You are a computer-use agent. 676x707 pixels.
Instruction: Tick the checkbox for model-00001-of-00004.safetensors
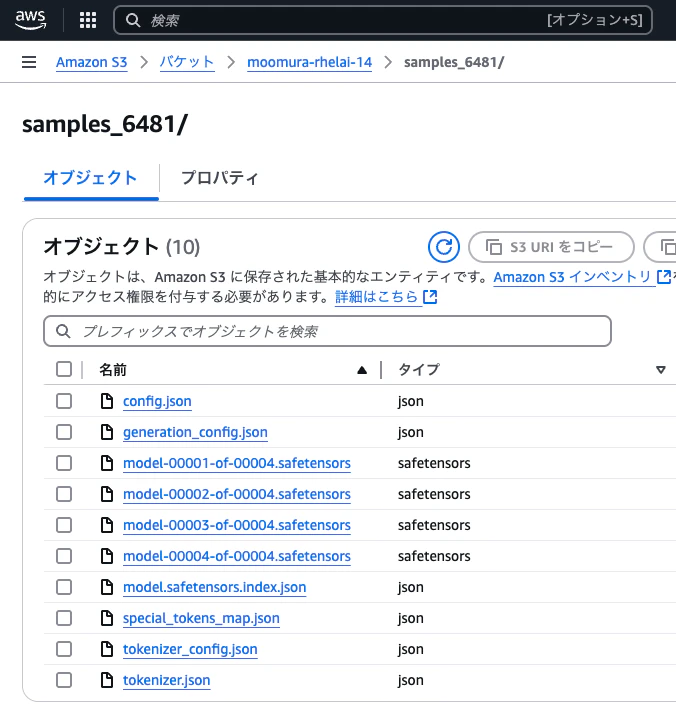click(x=64, y=463)
